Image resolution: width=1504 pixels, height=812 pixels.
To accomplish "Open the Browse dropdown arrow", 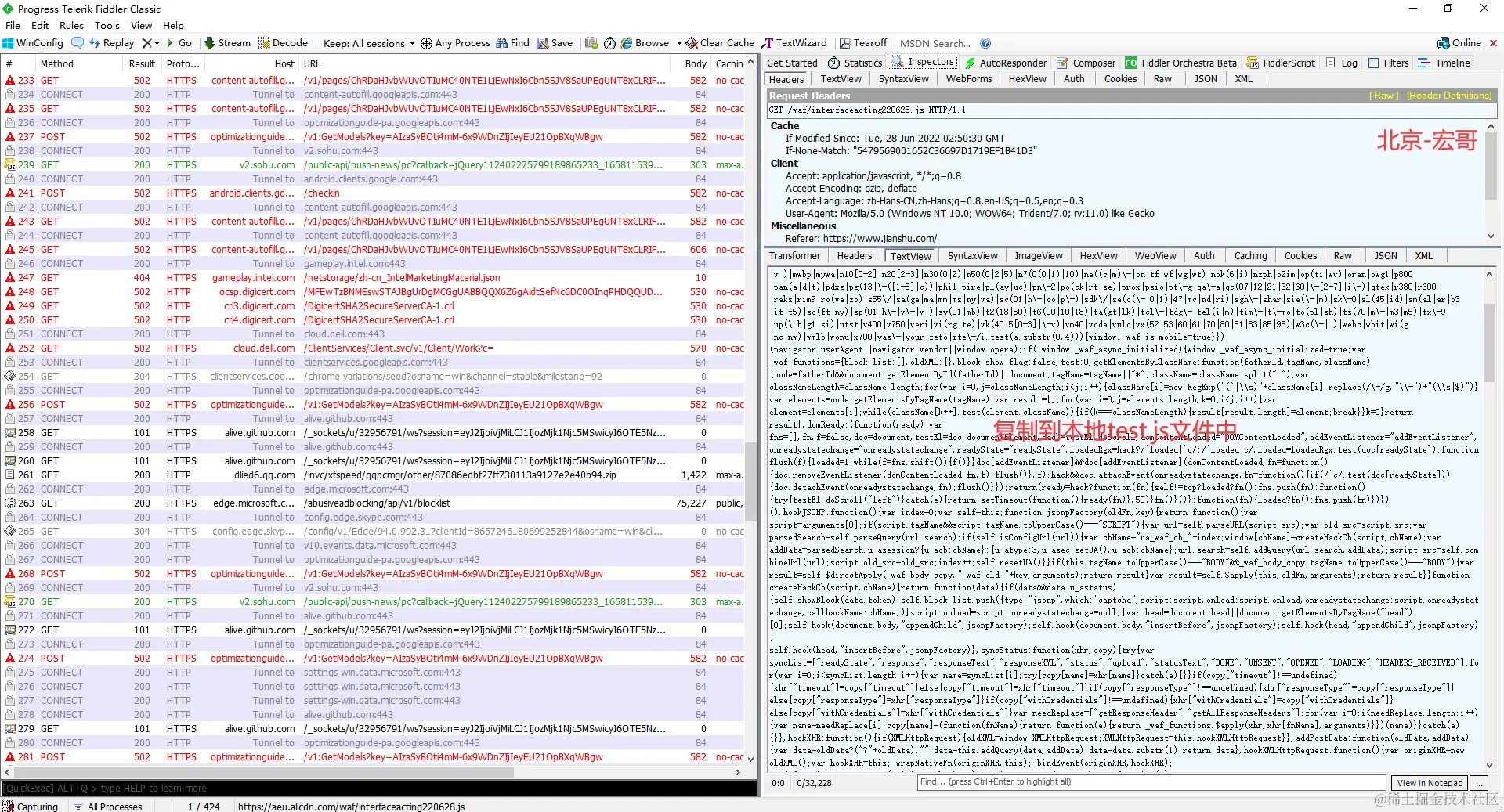I will (679, 43).
